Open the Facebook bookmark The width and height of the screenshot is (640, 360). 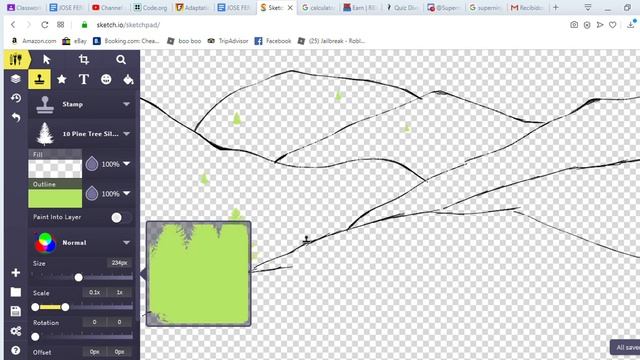(x=273, y=41)
